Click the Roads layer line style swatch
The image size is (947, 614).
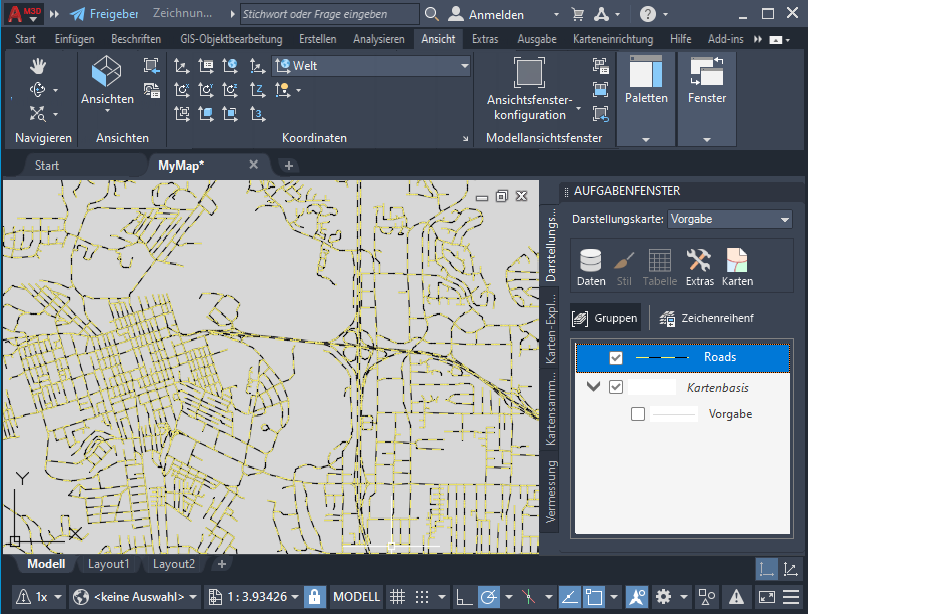662,358
